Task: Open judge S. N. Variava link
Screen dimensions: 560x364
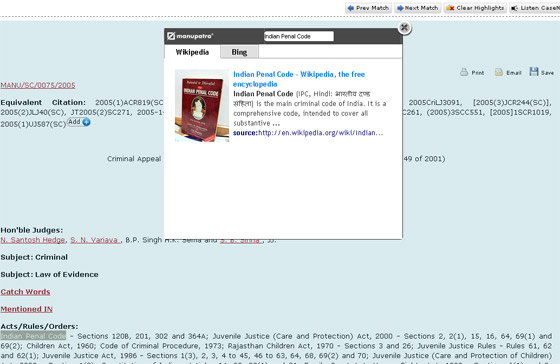Action: click(x=95, y=240)
